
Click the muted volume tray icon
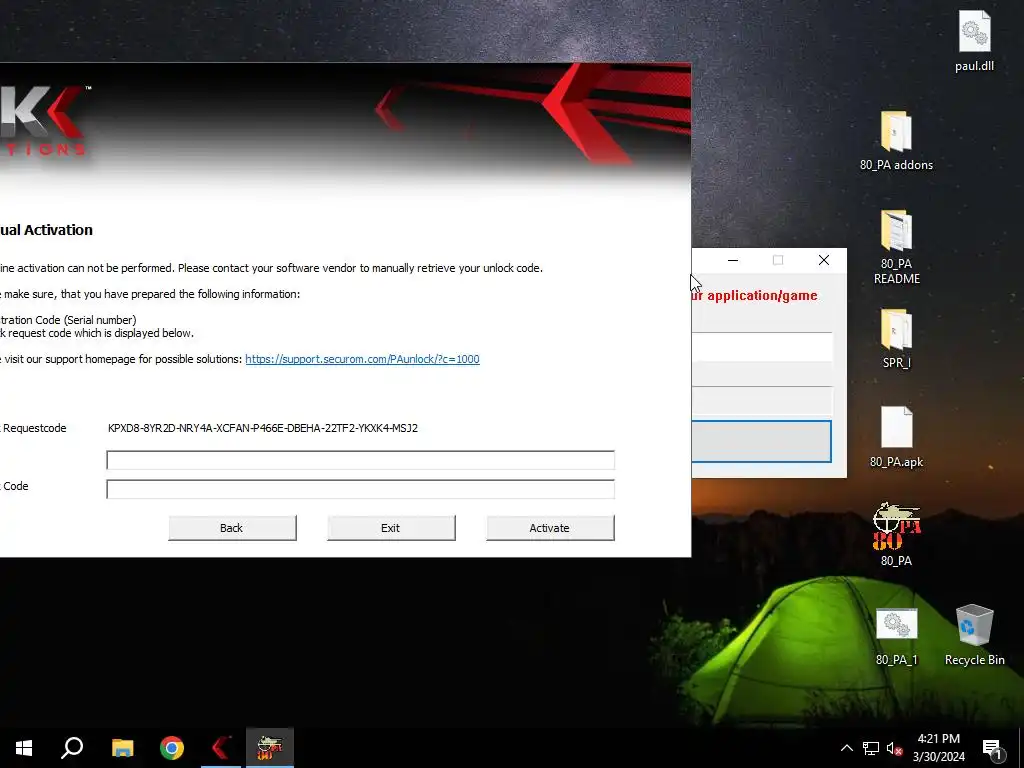pyautogui.click(x=894, y=748)
